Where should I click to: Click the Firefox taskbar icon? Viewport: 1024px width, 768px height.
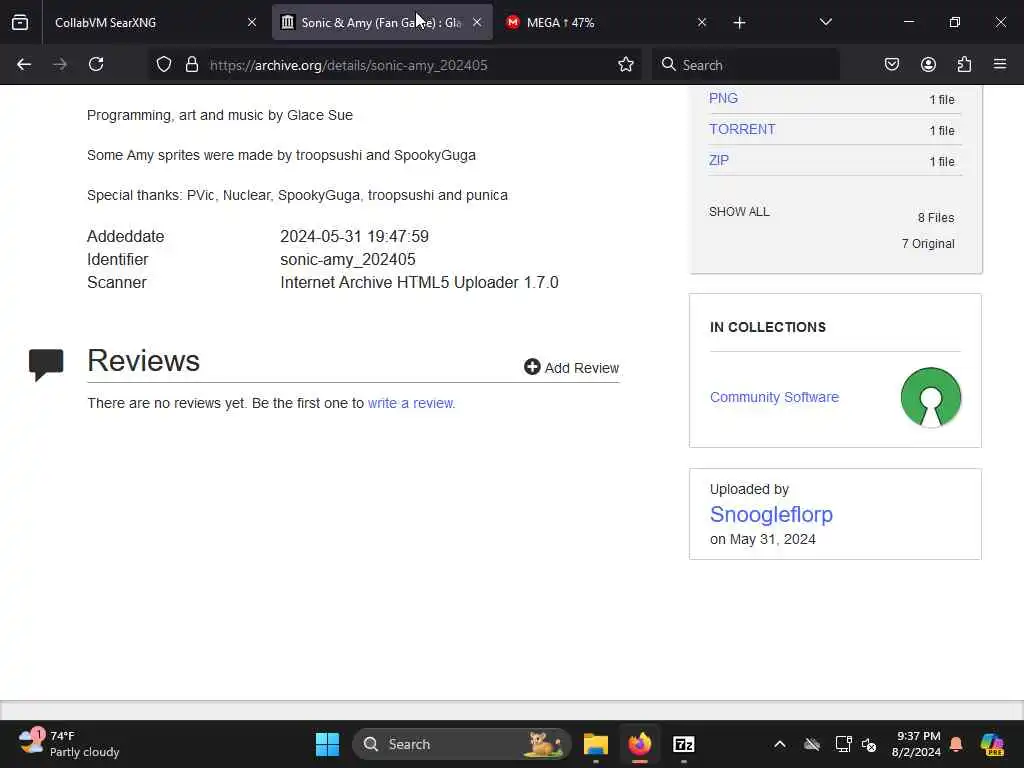(x=639, y=744)
